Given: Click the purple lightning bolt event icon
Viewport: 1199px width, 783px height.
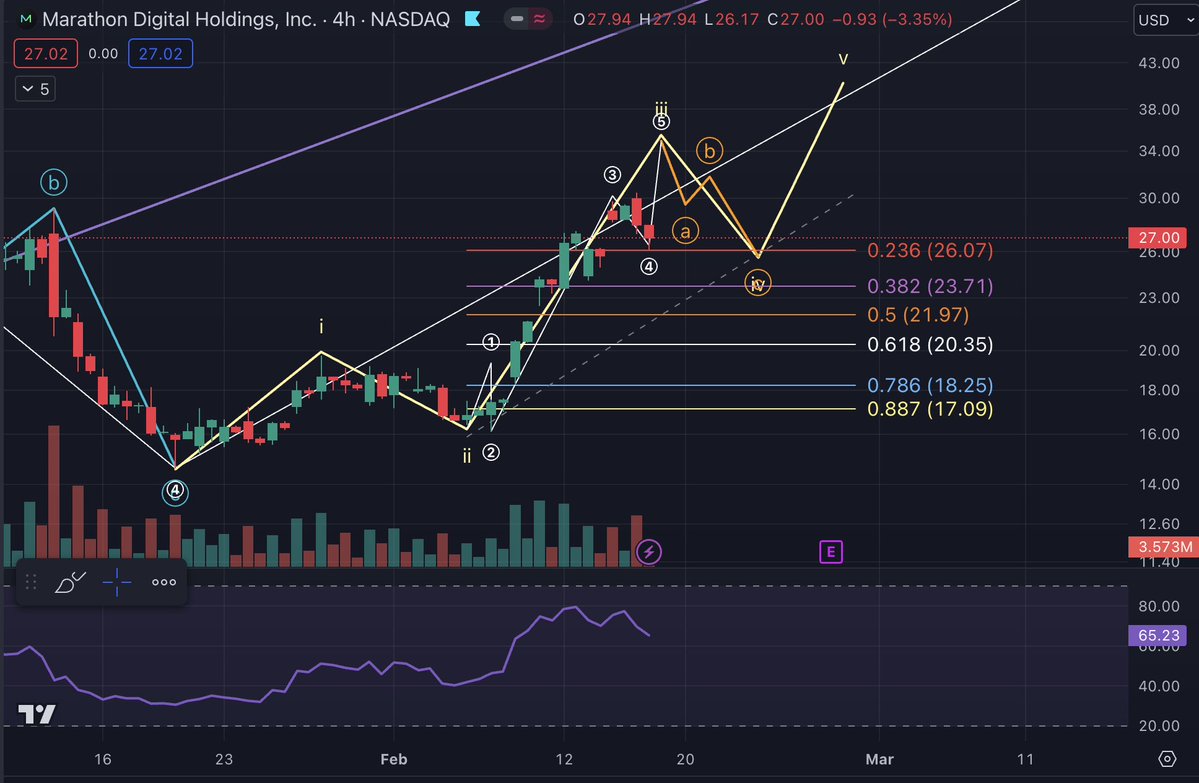Looking at the screenshot, I should (648, 551).
